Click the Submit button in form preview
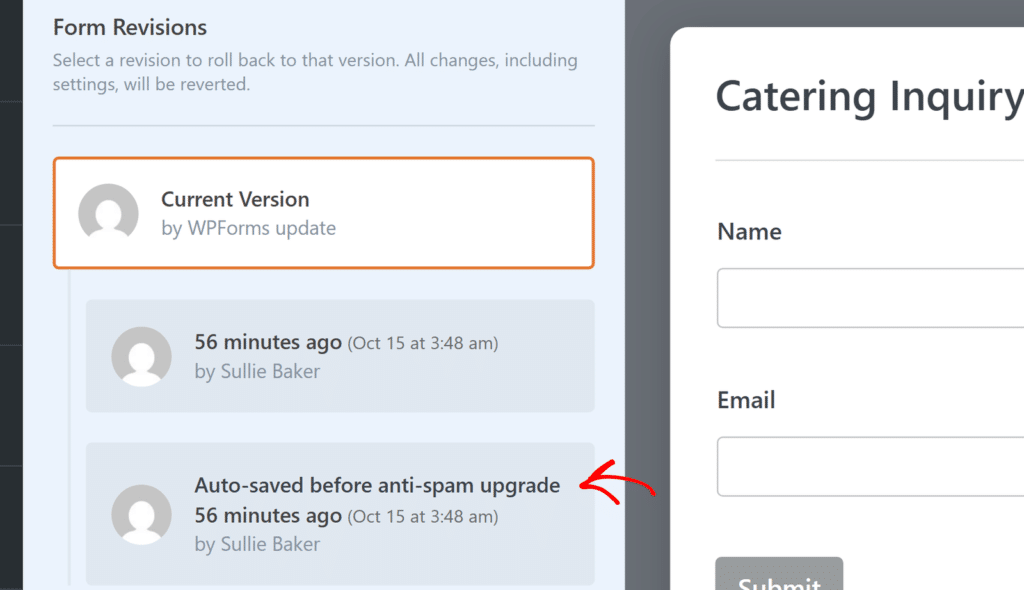 779,574
